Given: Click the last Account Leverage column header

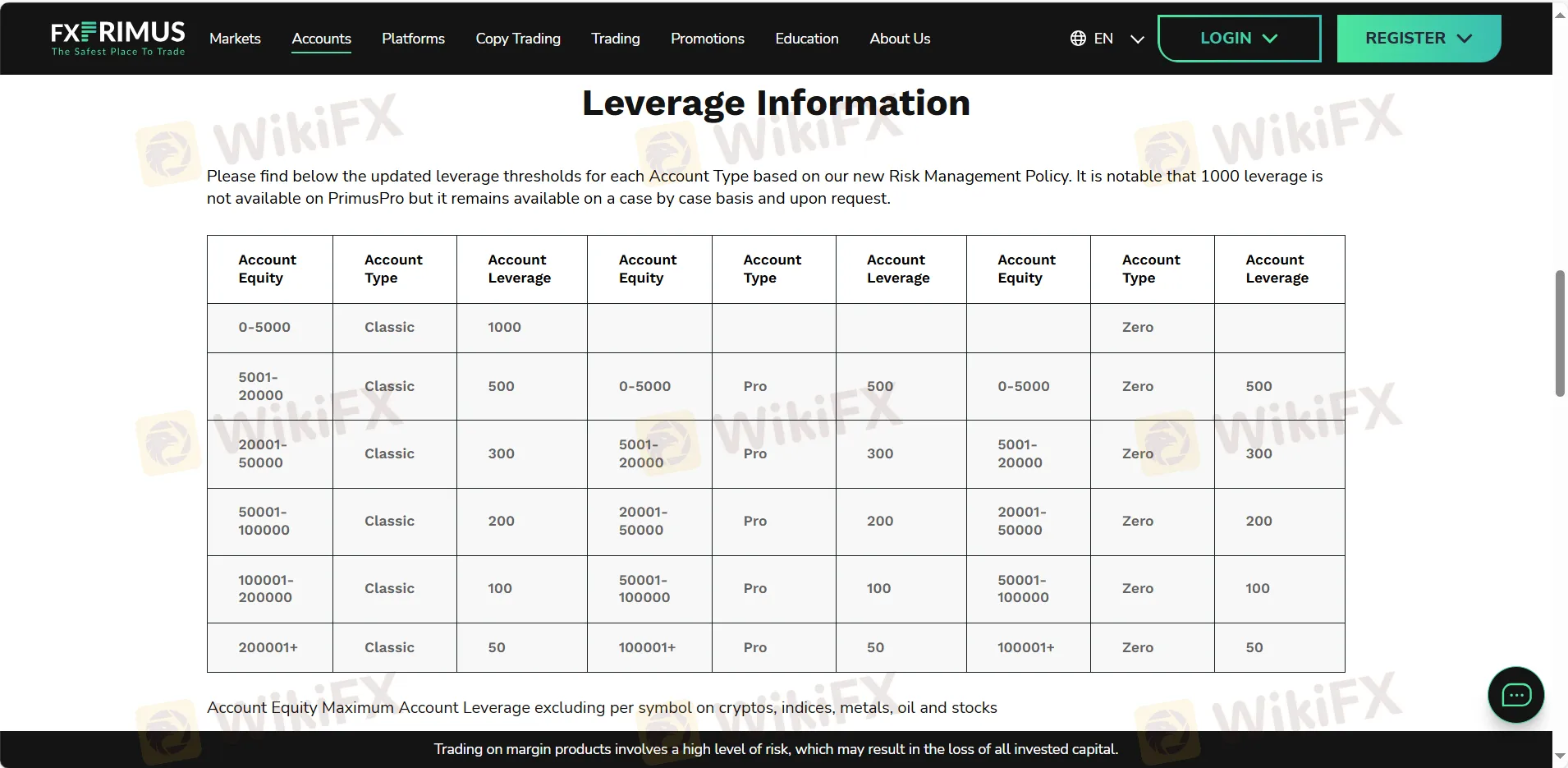Looking at the screenshot, I should pyautogui.click(x=1279, y=269).
